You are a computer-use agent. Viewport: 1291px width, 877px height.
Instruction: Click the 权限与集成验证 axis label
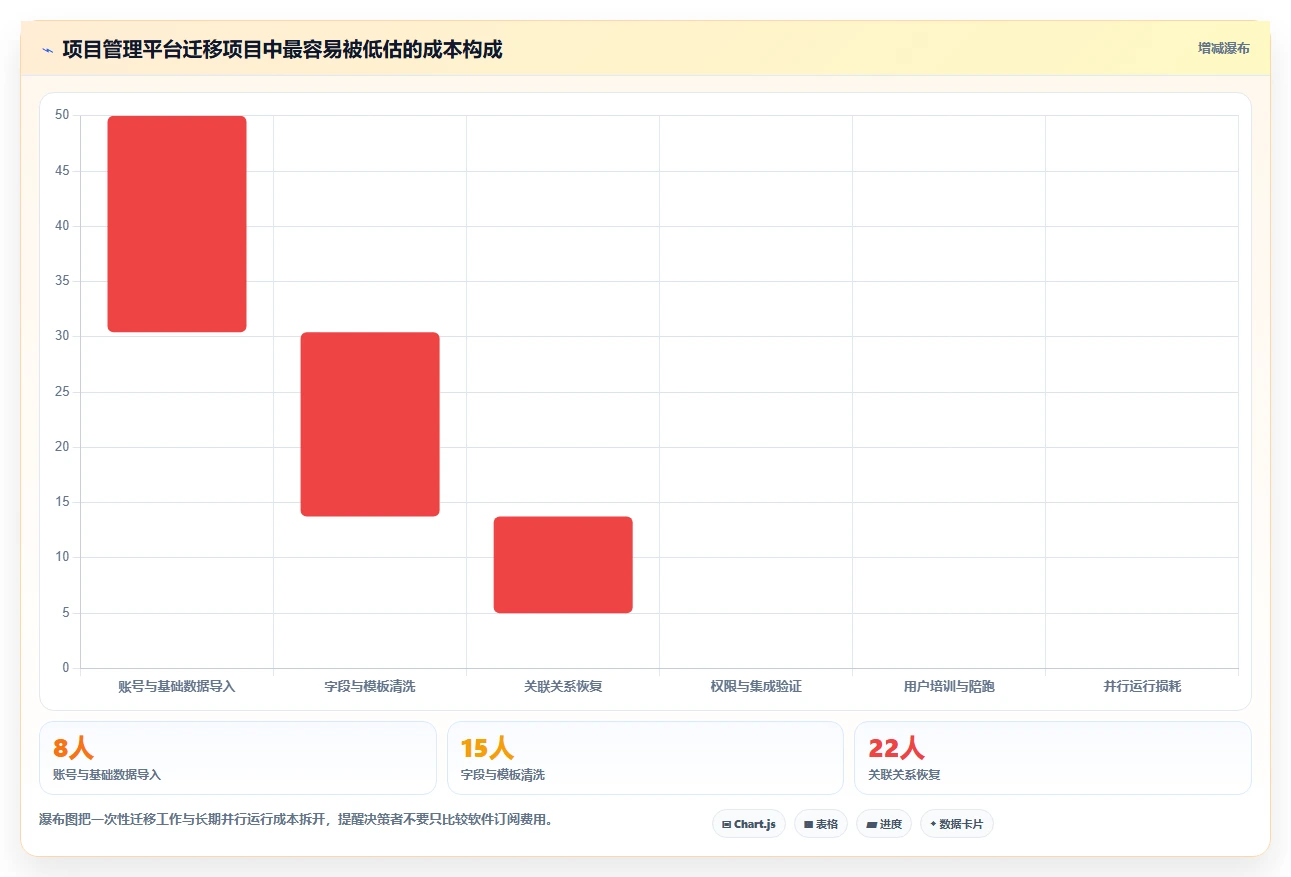[x=756, y=687]
